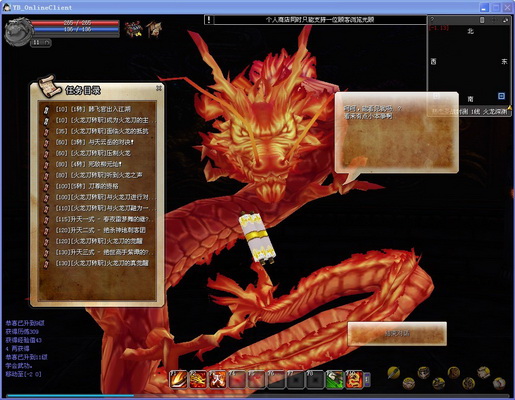Select the empty F7 hotbar slot
The height and width of the screenshot is (400, 515).
[x=296, y=379]
